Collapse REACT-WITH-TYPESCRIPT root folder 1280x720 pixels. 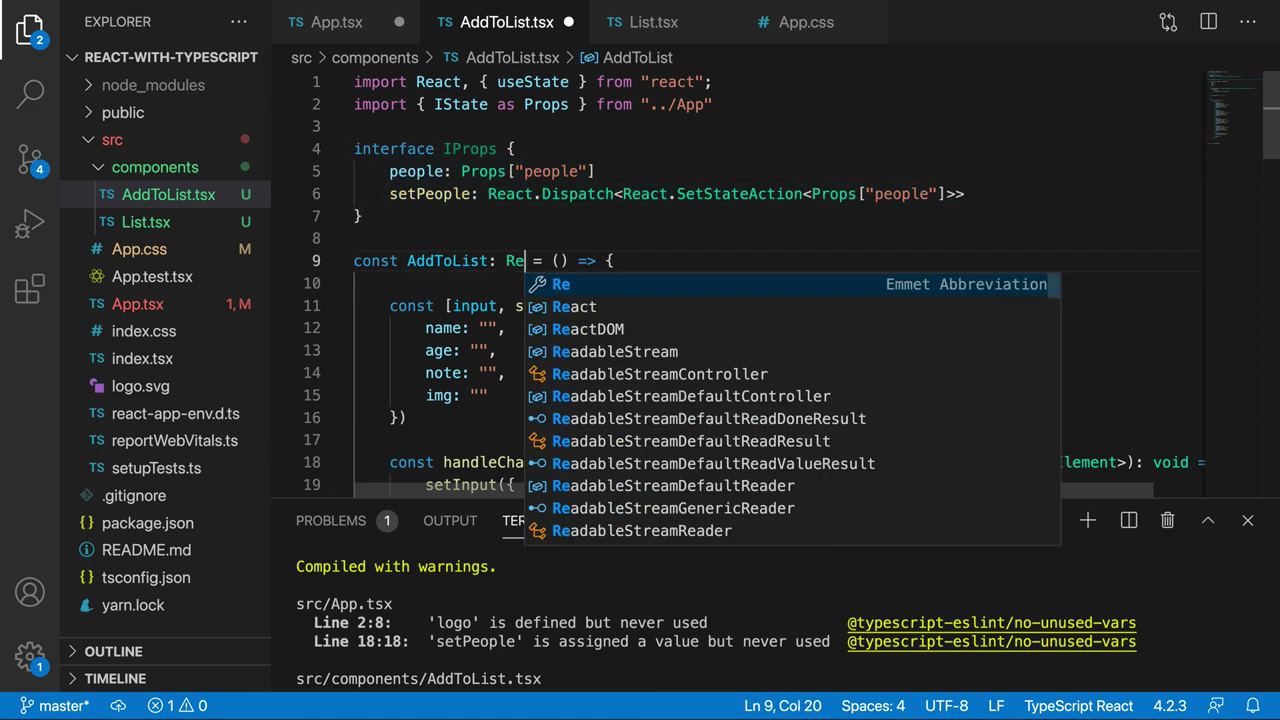pos(165,57)
